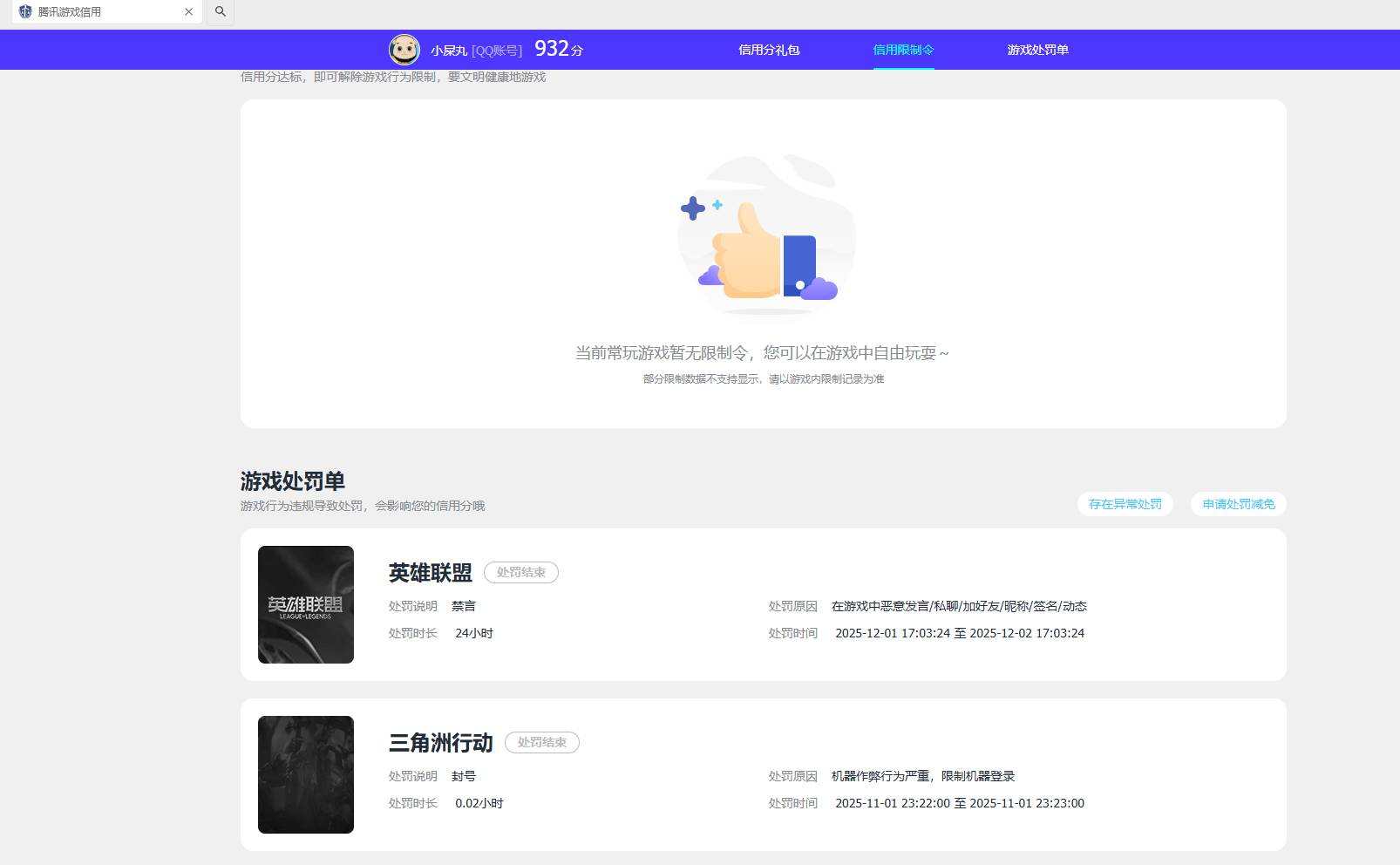Click the 处罚结束 badge beside 英雄联盟
The width and height of the screenshot is (1400, 865).
pos(521,572)
